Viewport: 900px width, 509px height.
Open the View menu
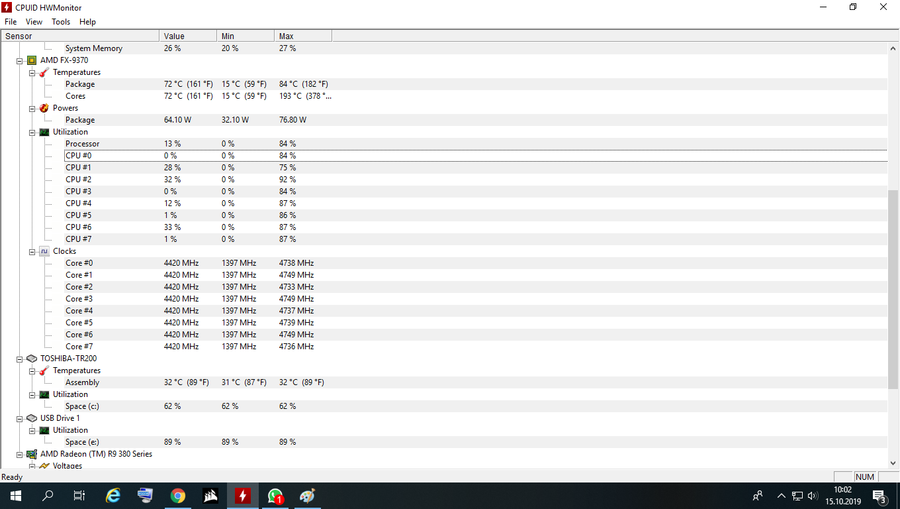[x=34, y=22]
